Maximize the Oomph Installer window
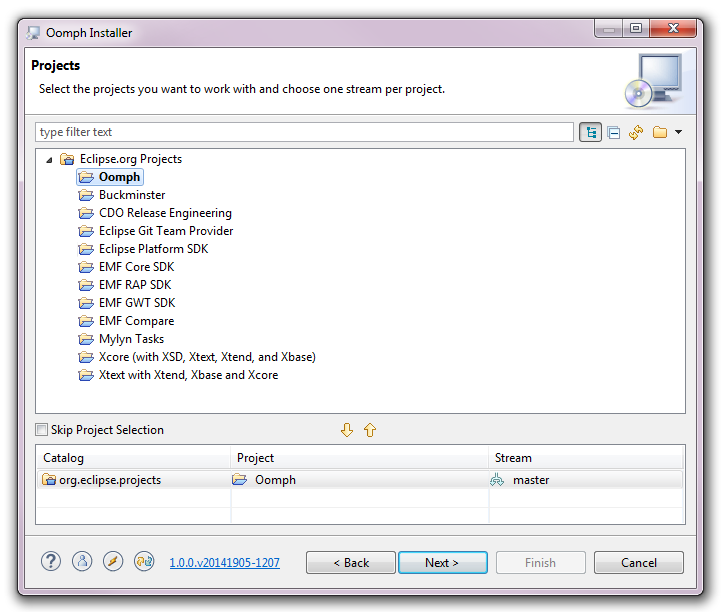This screenshot has height=612, width=721. (x=635, y=29)
